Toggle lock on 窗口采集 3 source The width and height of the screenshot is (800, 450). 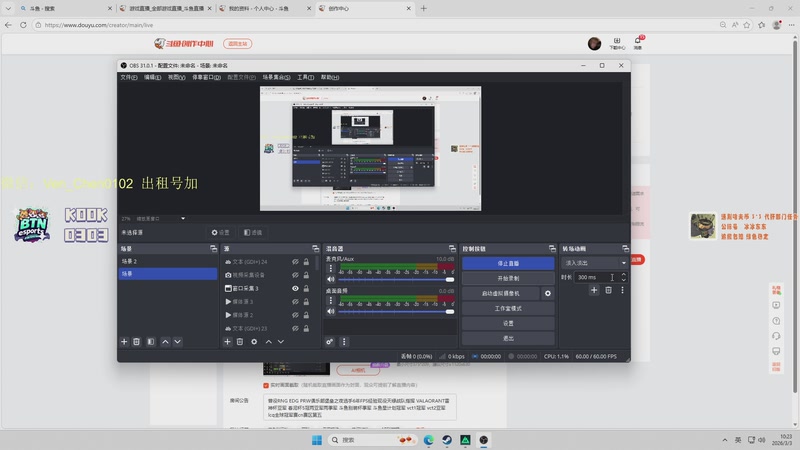click(x=306, y=288)
